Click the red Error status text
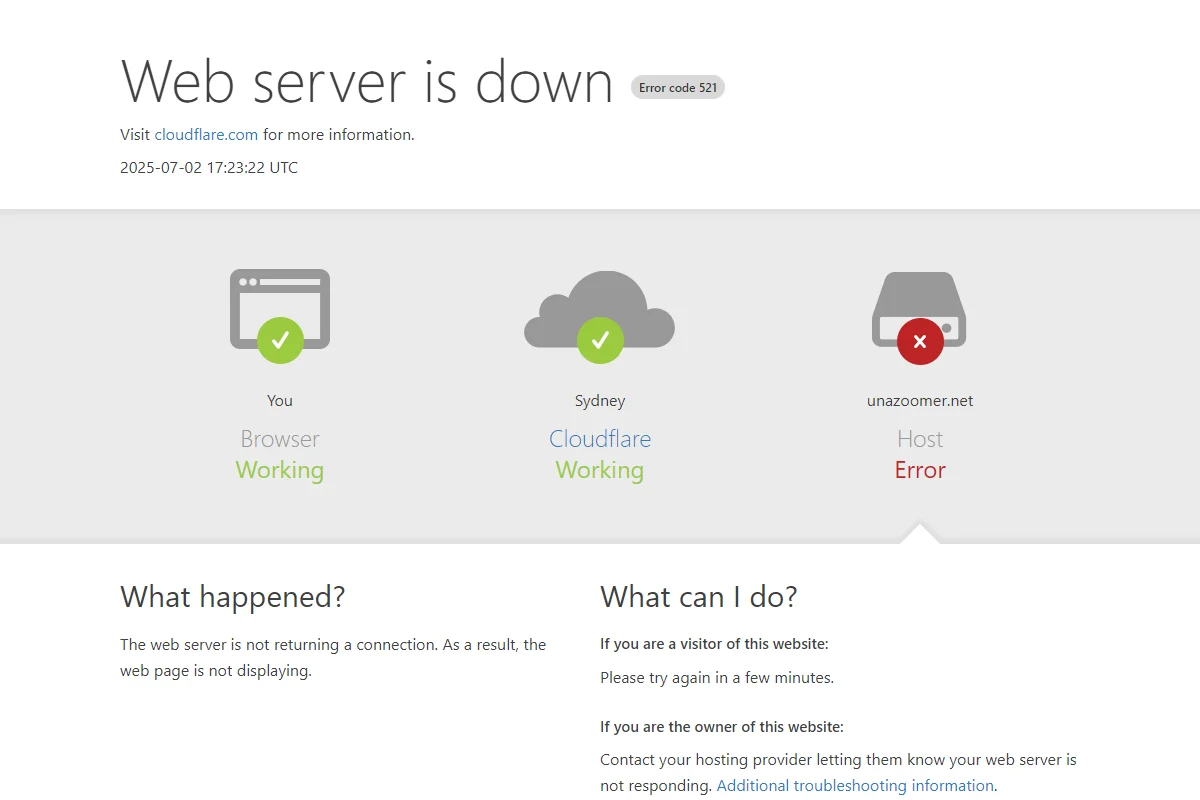 pyautogui.click(x=920, y=470)
